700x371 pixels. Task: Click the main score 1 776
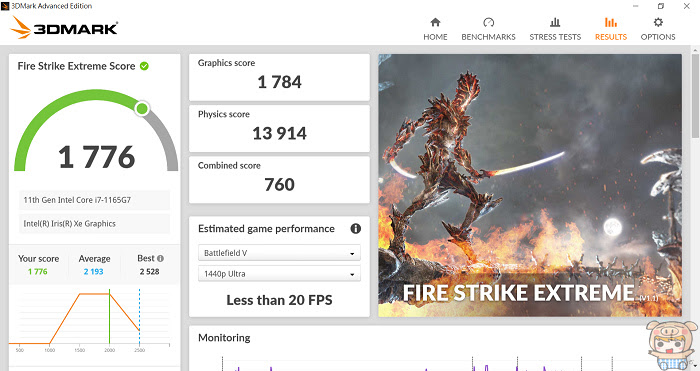[x=96, y=157]
